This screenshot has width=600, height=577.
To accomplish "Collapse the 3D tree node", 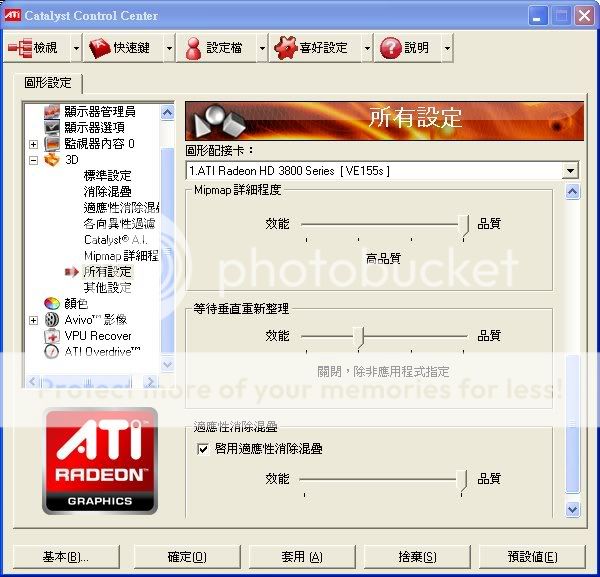I will (x=33, y=160).
